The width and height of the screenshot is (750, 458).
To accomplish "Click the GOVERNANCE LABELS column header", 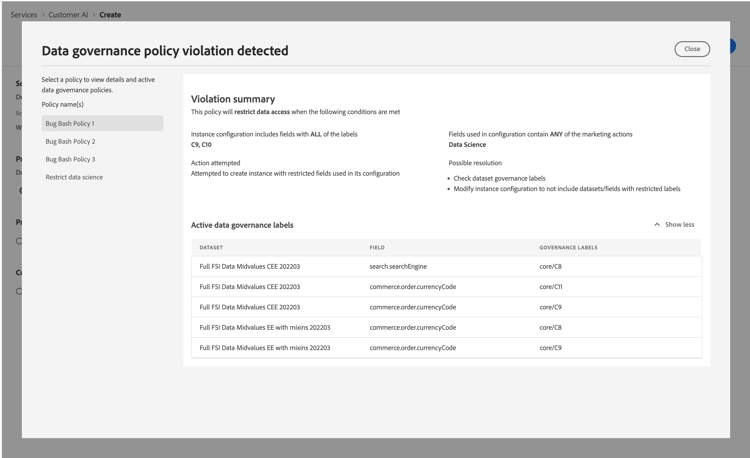I will (568, 248).
